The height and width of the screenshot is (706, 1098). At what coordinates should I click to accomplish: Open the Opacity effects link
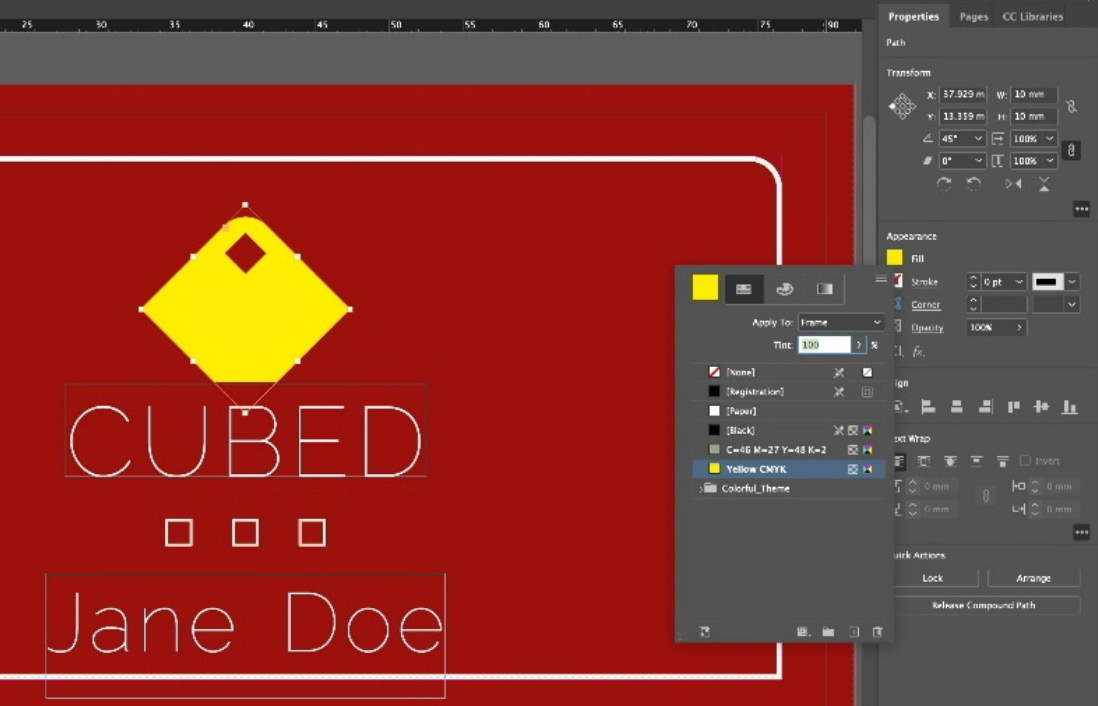pos(927,328)
